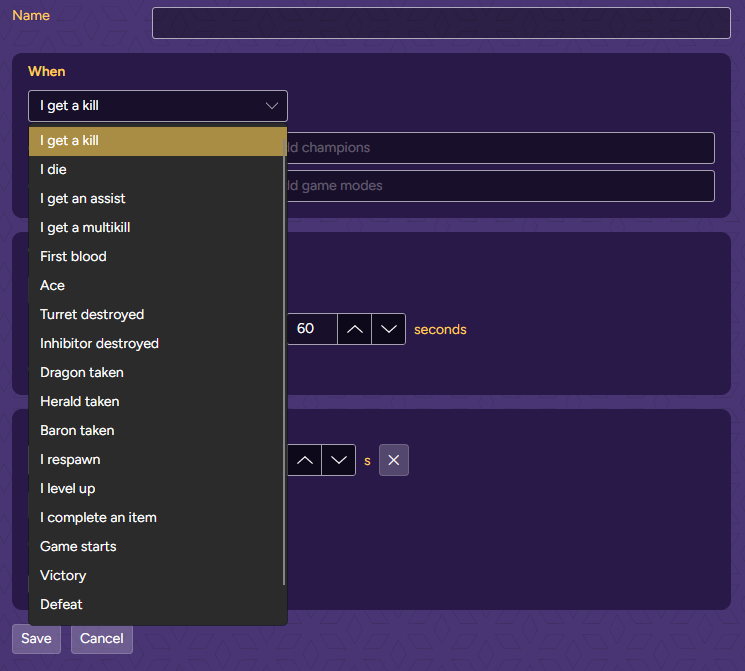Click the Save button

pos(36,639)
